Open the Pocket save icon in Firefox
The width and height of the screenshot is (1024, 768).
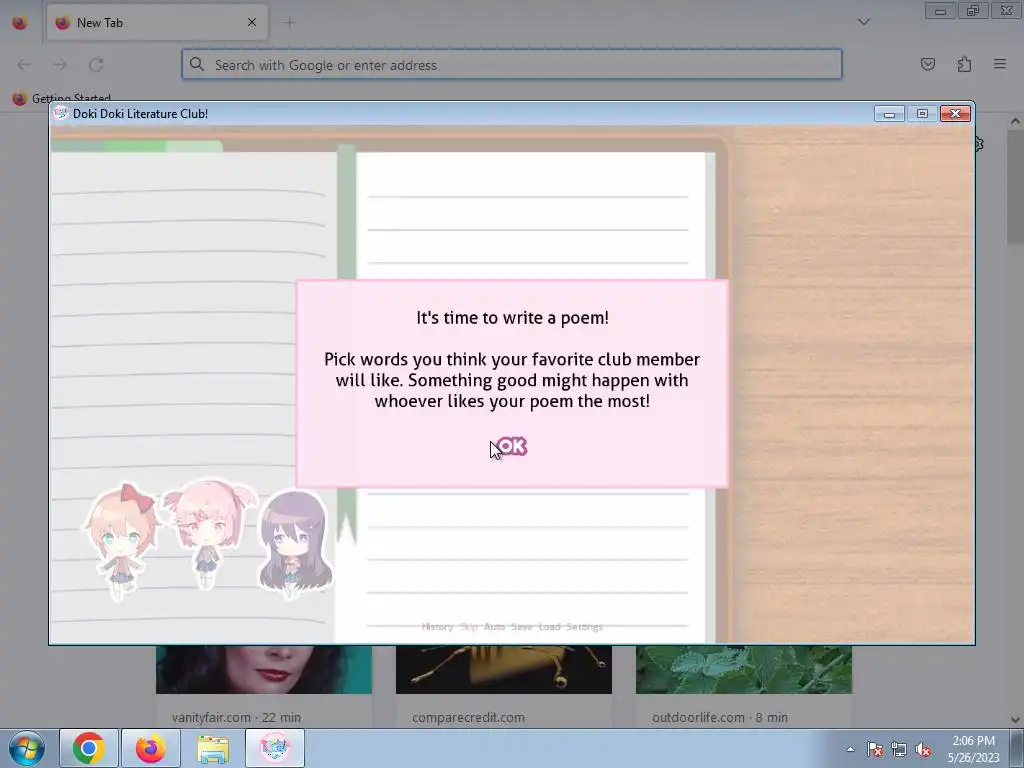point(927,64)
